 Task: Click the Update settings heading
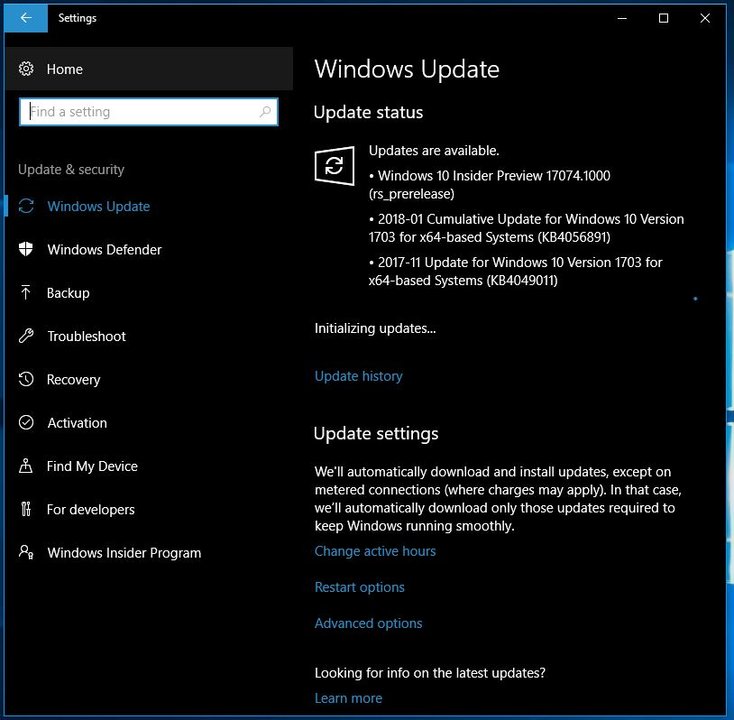[x=376, y=433]
